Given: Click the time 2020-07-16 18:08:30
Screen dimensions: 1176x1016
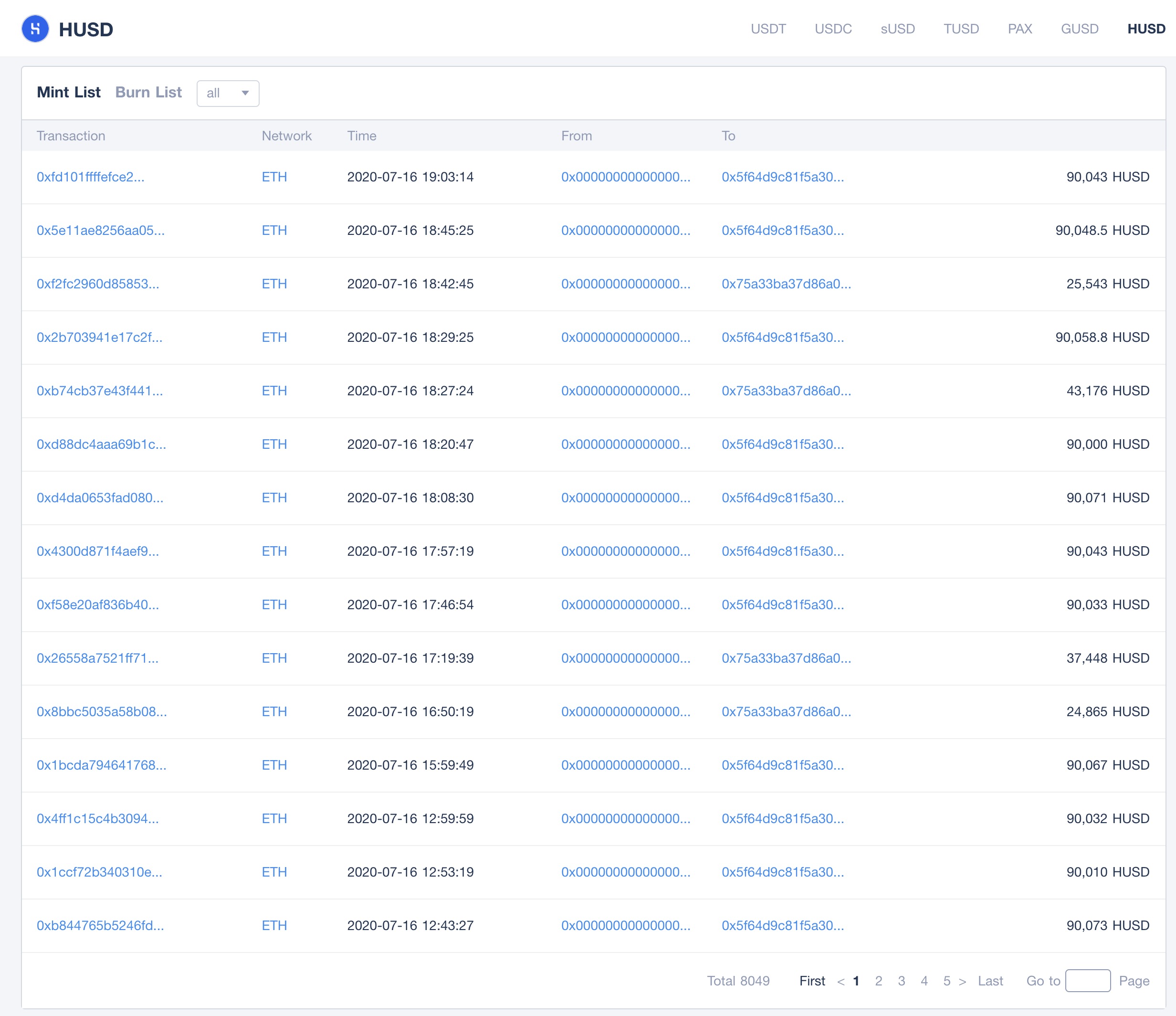Looking at the screenshot, I should 410,497.
